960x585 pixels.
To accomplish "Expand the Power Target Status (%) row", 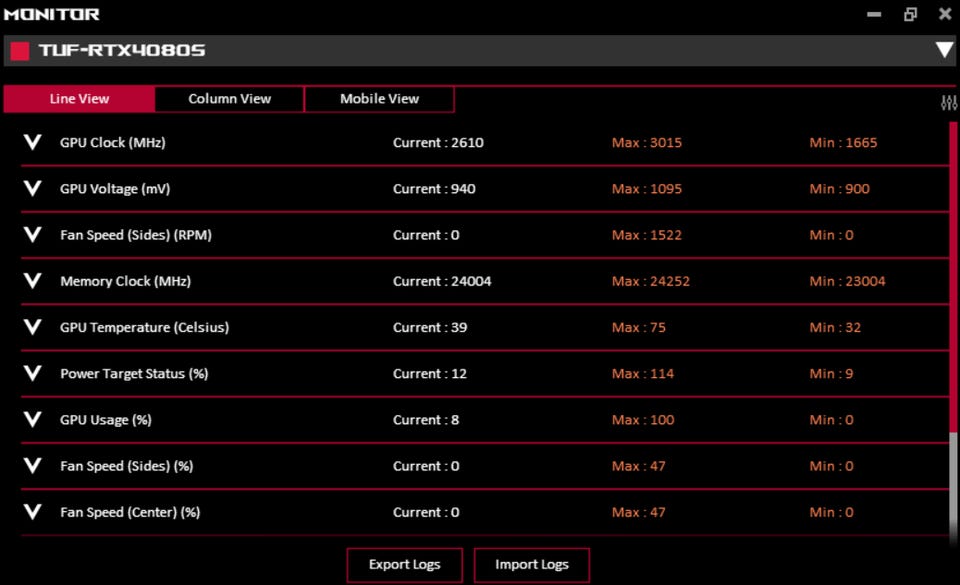I will coord(32,373).
